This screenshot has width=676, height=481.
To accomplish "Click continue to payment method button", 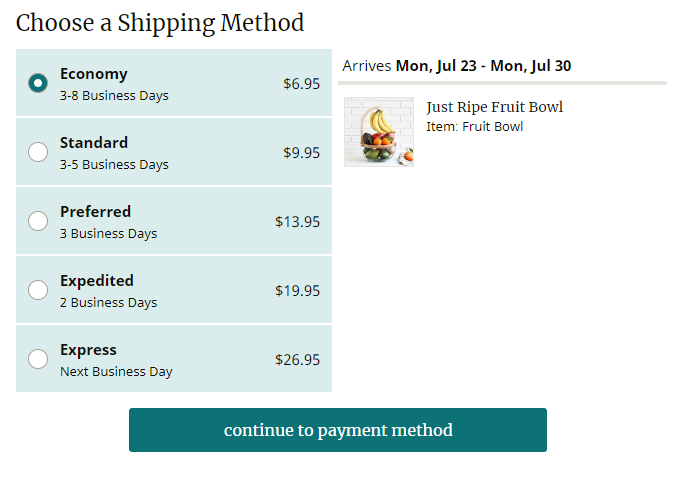I will (x=338, y=430).
